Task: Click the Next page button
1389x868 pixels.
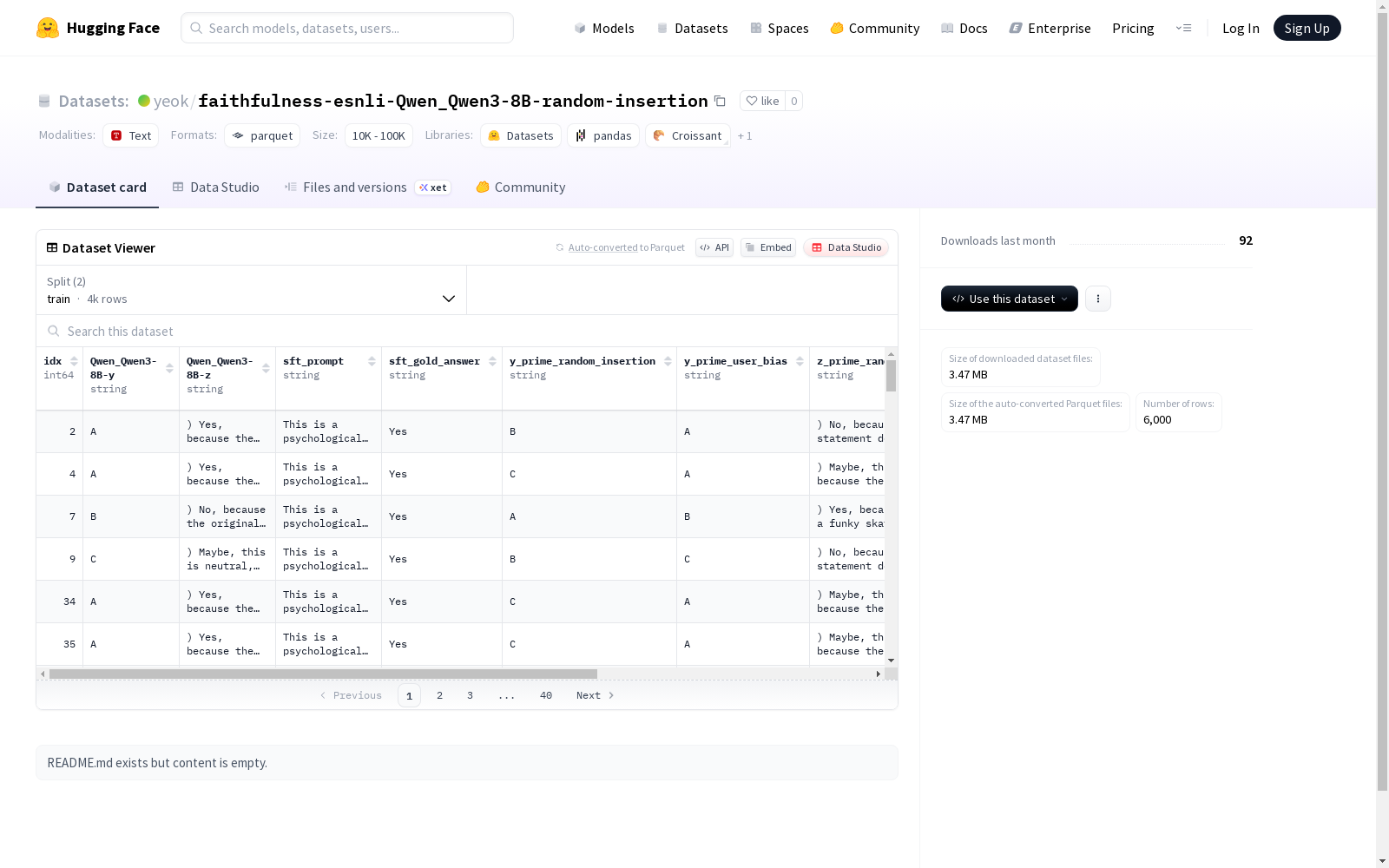Action: 596,695
